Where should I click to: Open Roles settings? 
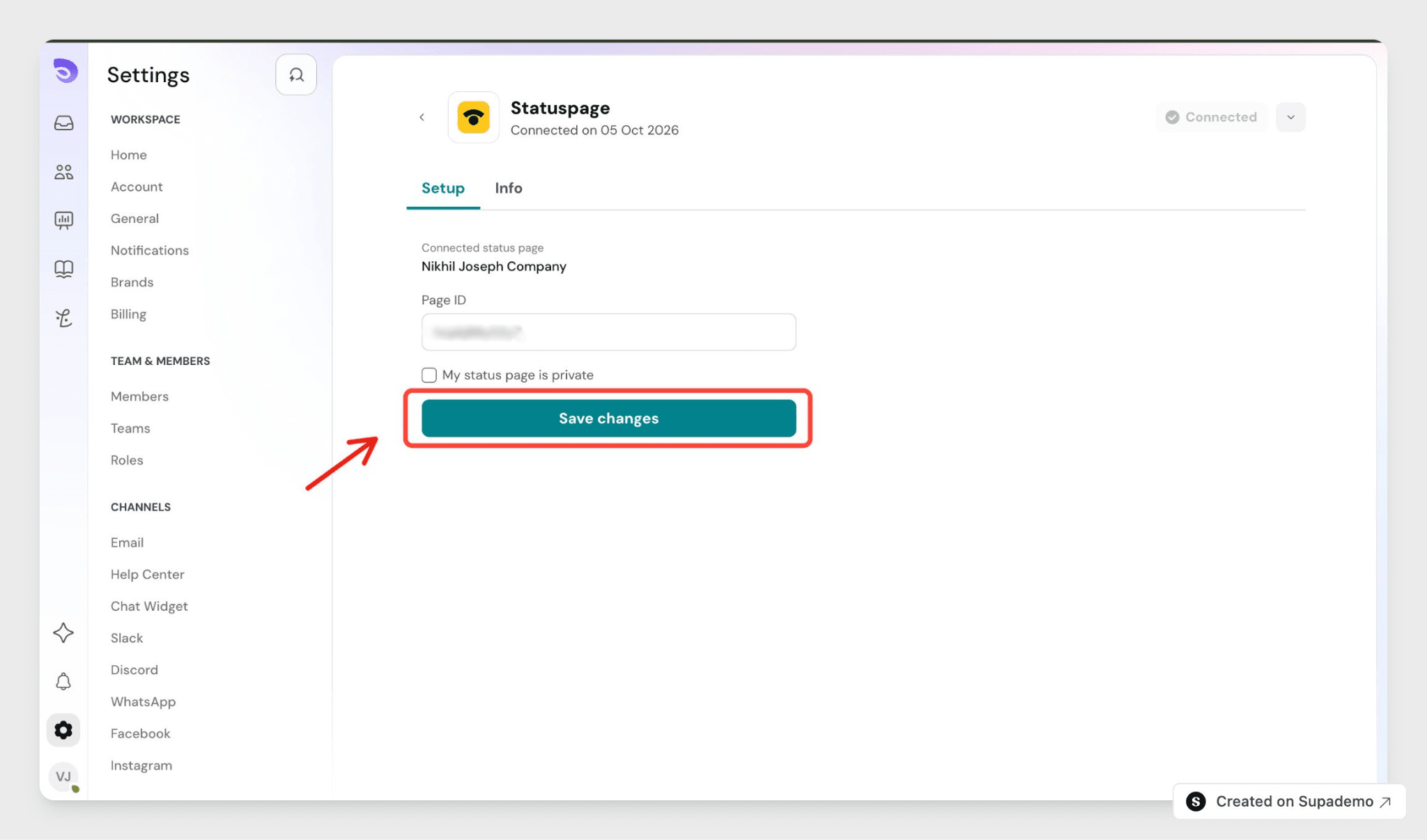coord(127,460)
